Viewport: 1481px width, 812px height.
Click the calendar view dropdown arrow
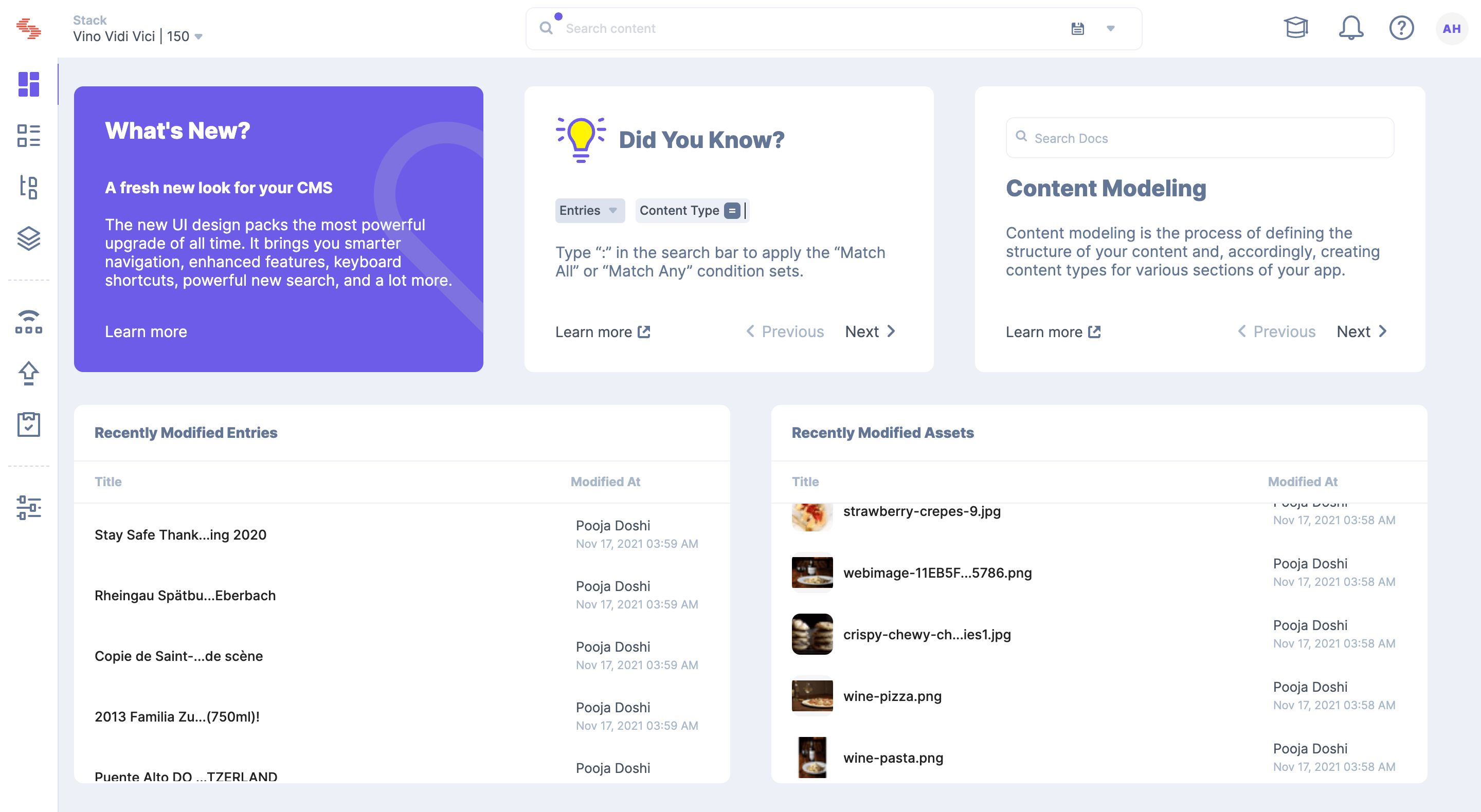point(1110,28)
